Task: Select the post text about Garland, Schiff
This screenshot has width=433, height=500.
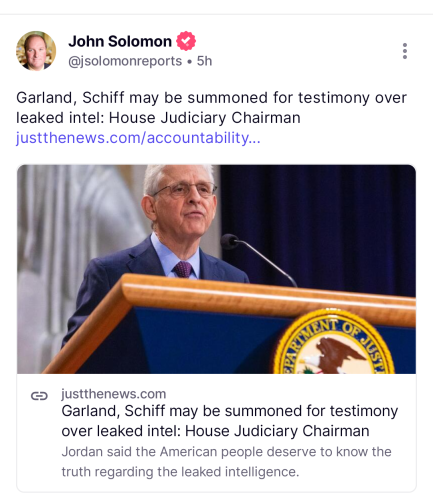Action: (211, 108)
